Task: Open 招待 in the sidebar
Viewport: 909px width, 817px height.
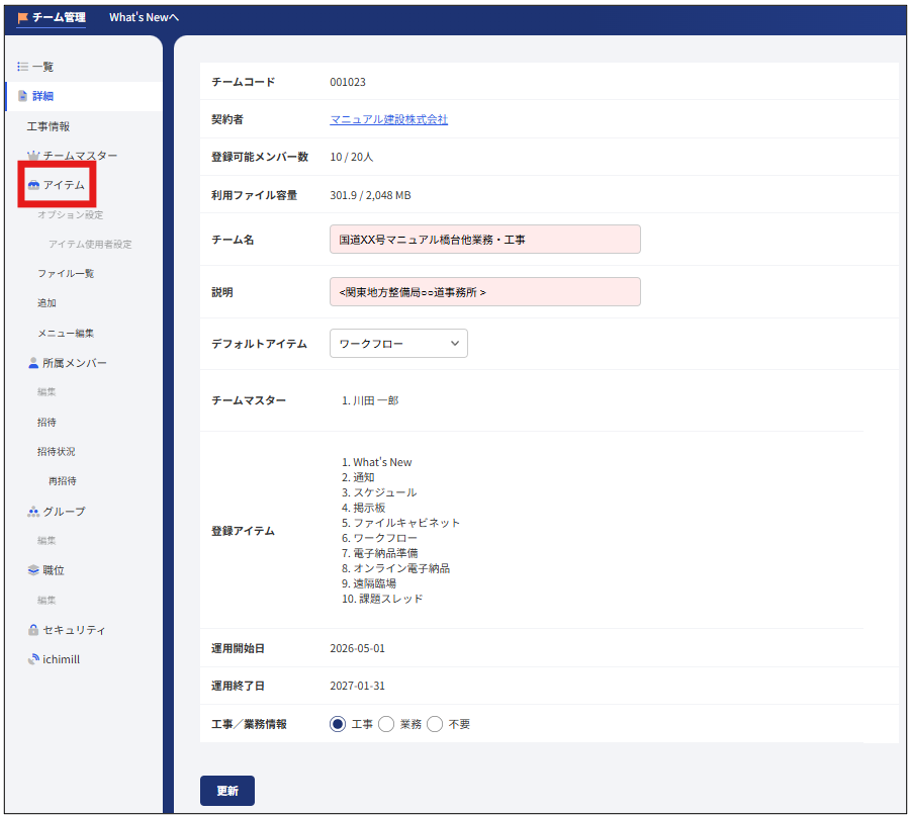Action: [x=46, y=422]
